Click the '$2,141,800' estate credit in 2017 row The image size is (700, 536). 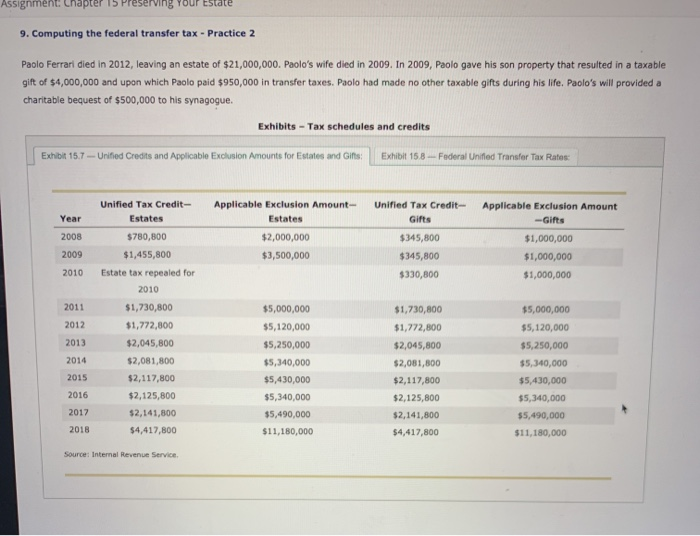pyautogui.click(x=153, y=413)
